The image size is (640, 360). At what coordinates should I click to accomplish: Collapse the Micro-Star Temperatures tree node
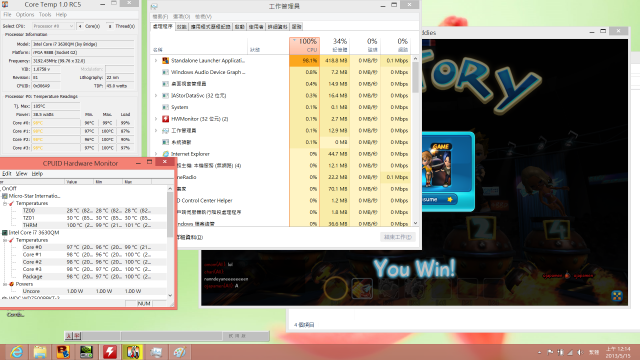(5, 203)
